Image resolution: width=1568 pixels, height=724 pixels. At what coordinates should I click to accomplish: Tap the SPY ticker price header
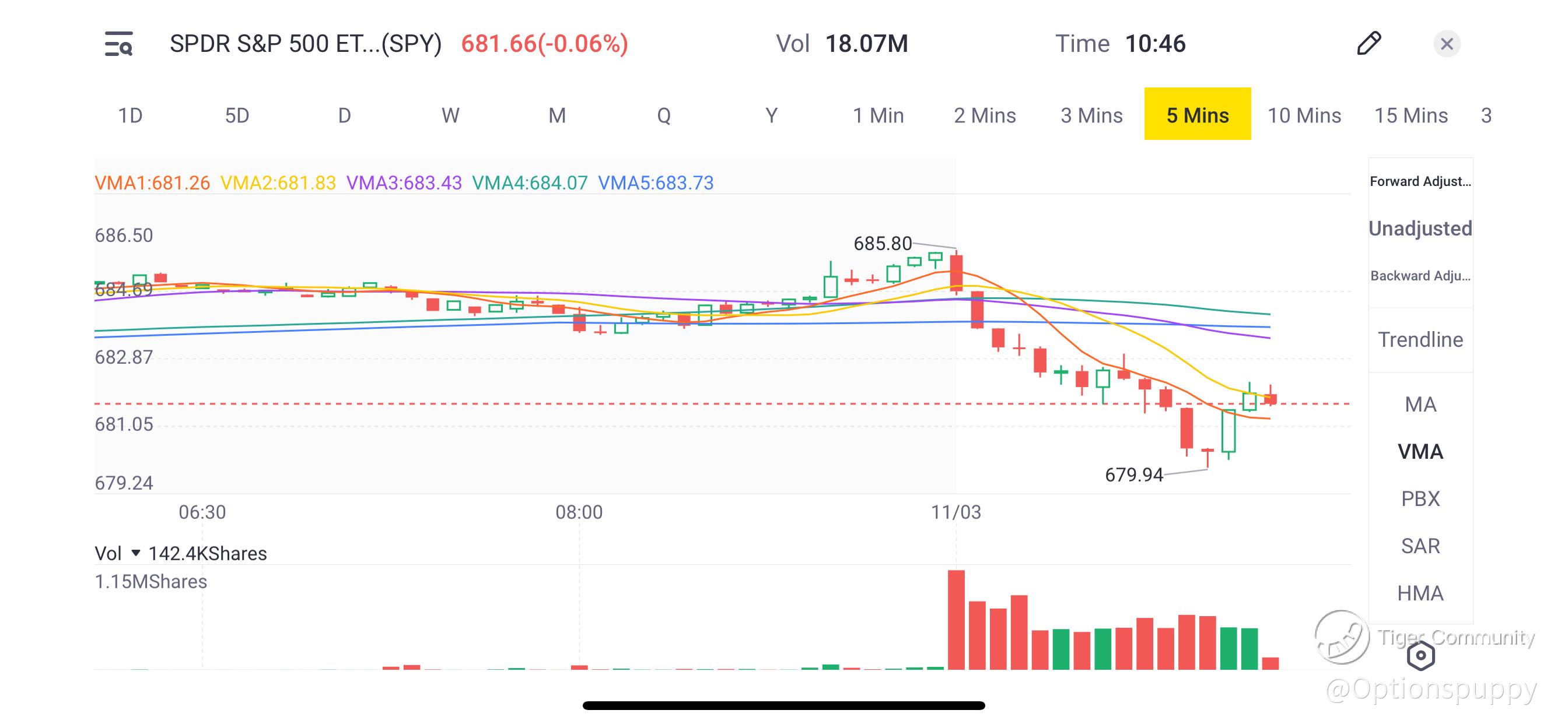coord(544,44)
